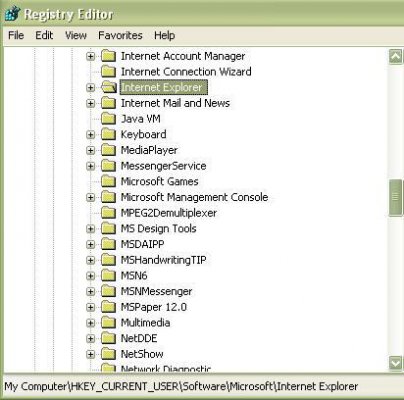Image resolution: width=404 pixels, height=400 pixels.
Task: Open the File menu
Action: pos(16,35)
